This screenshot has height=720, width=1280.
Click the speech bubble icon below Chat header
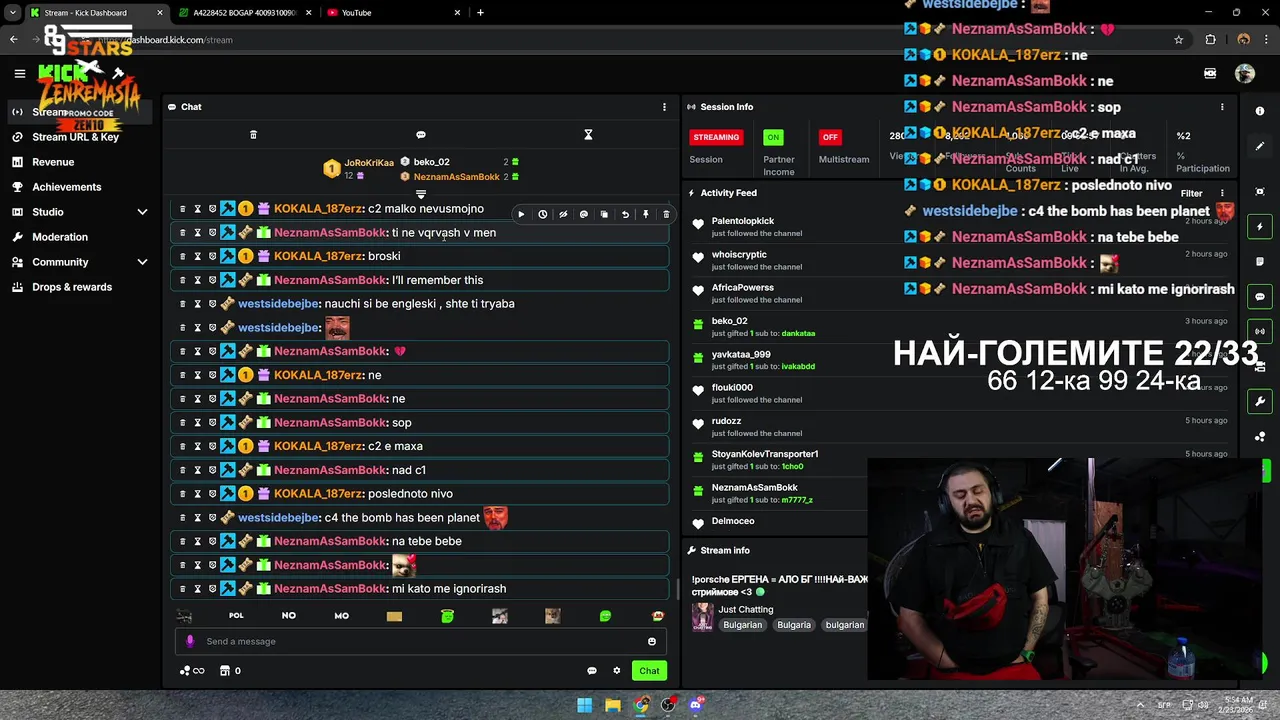(x=421, y=134)
